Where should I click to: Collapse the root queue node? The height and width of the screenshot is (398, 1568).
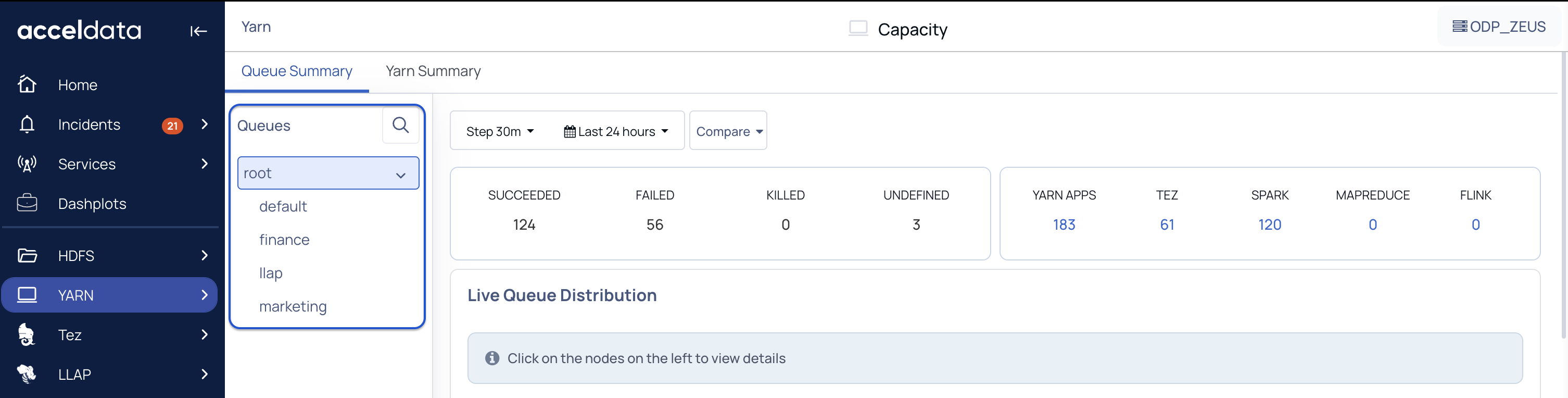coord(400,175)
